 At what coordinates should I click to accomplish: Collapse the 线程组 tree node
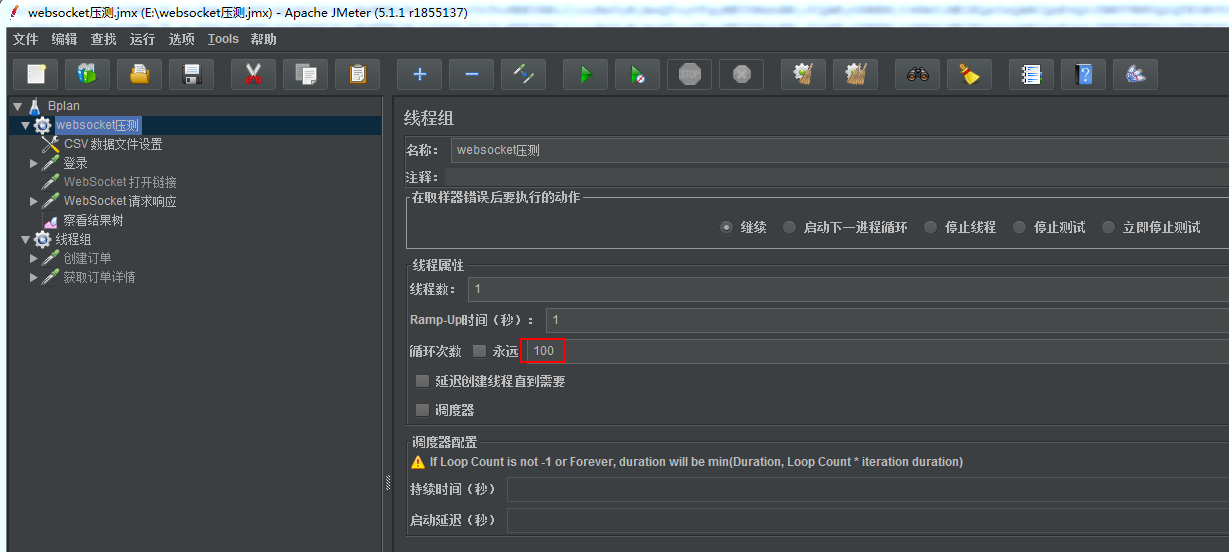point(25,239)
